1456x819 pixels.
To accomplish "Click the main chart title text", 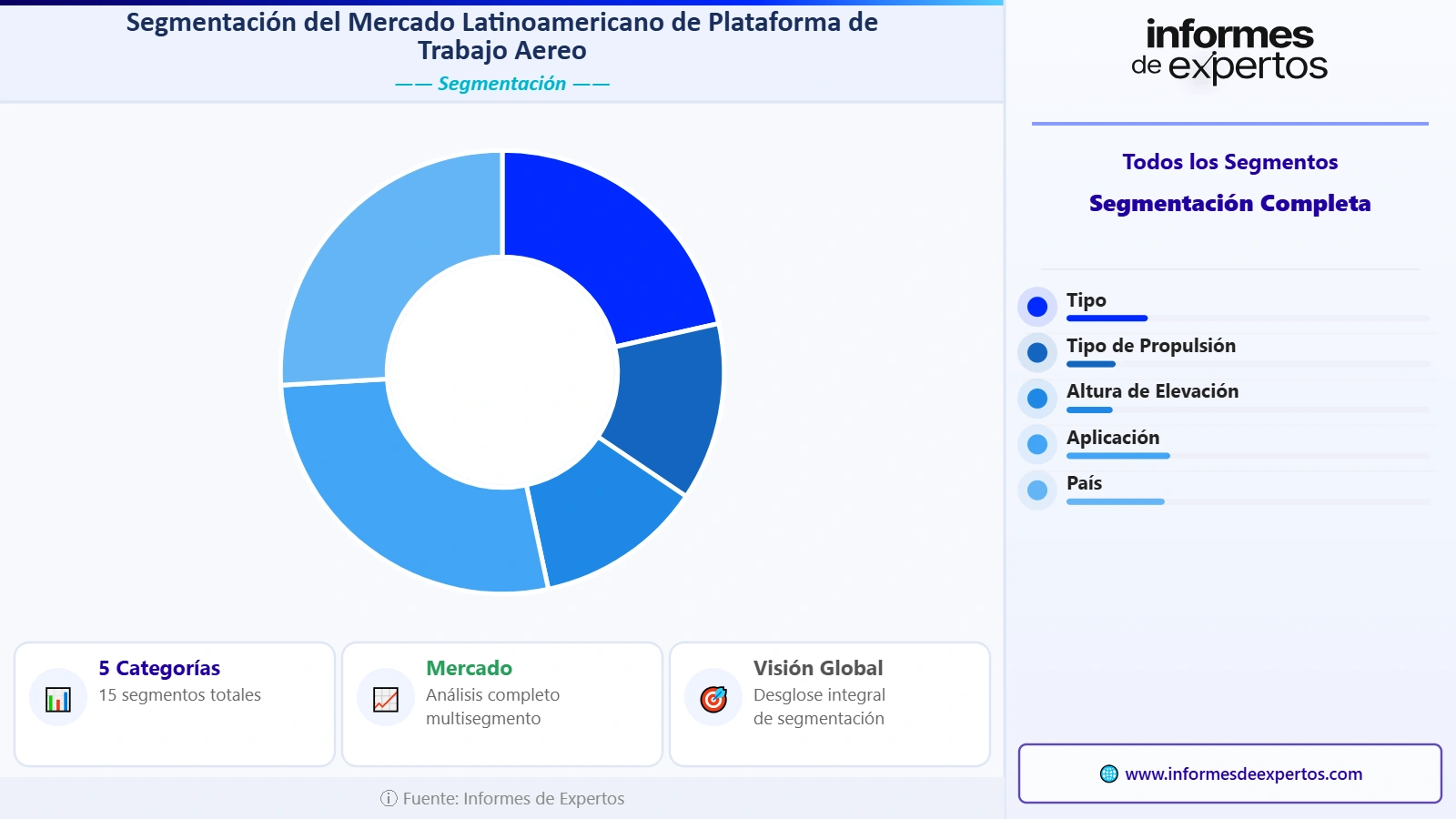I will click(x=502, y=36).
